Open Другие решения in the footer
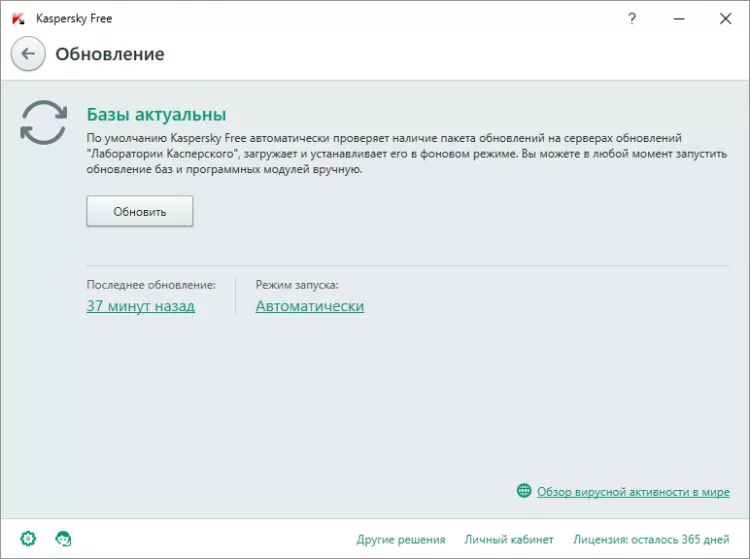750x559 pixels. (401, 539)
